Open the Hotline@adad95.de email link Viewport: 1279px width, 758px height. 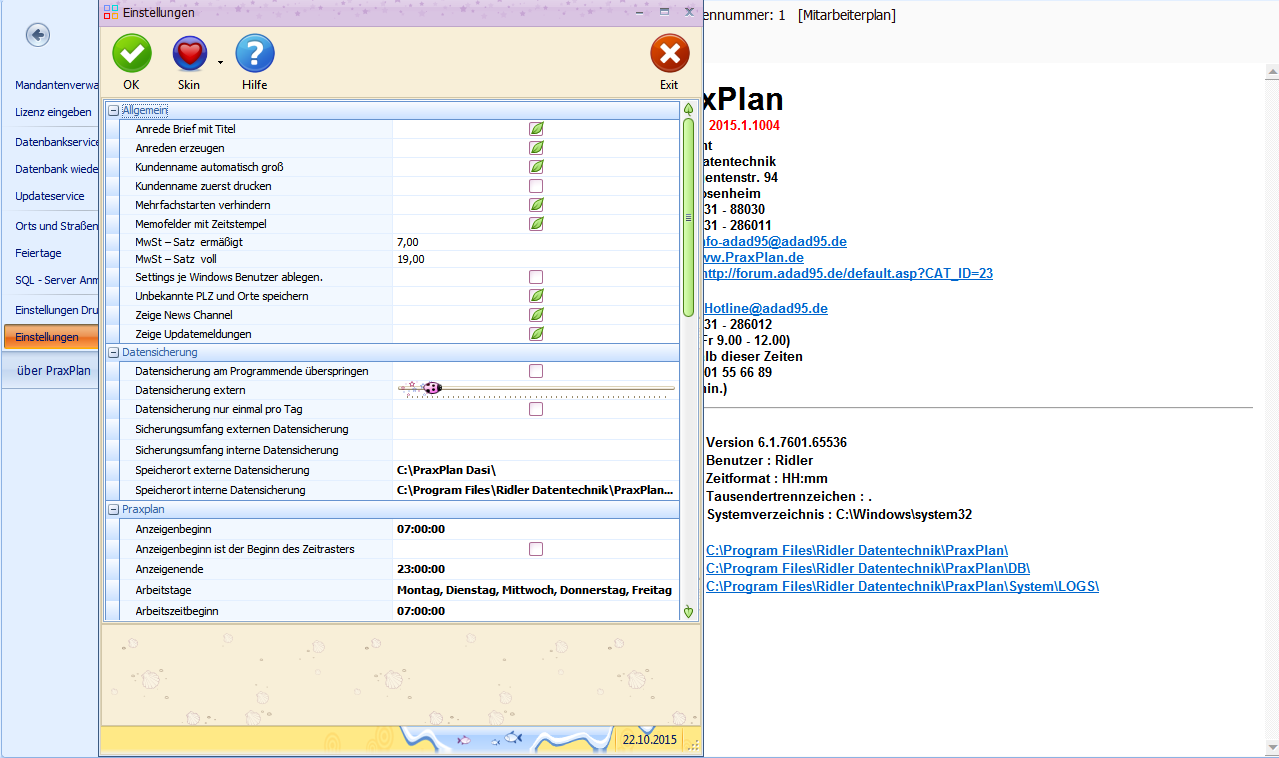pyautogui.click(x=766, y=308)
